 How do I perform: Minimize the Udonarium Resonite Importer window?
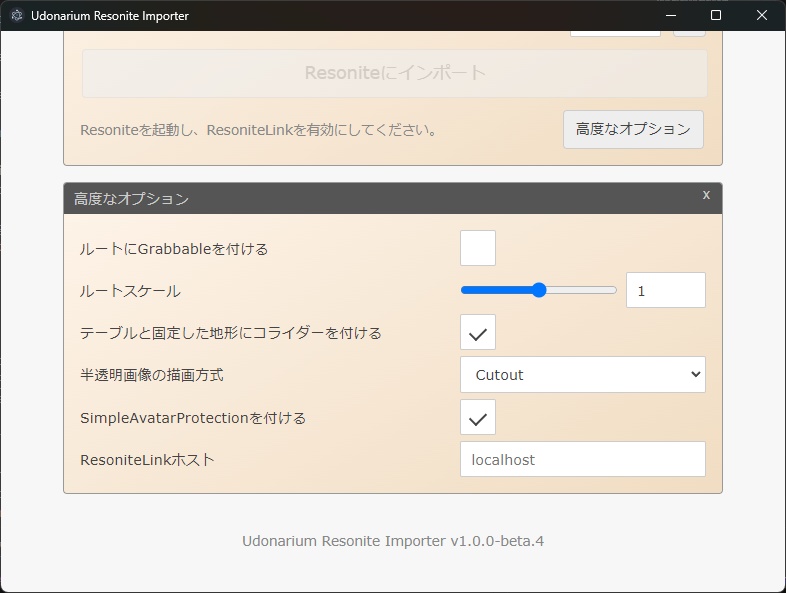(671, 16)
